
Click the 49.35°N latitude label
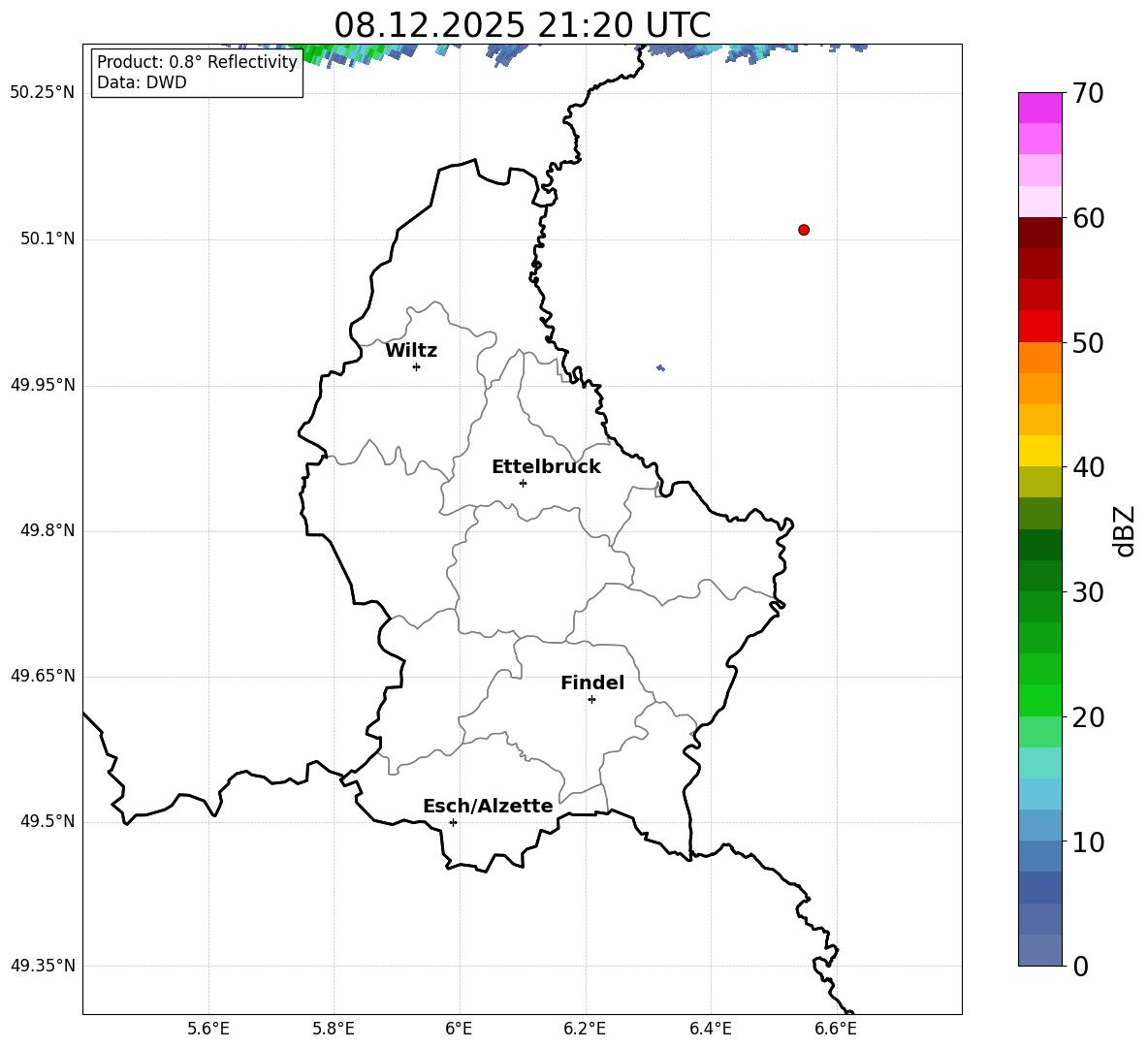(43, 966)
